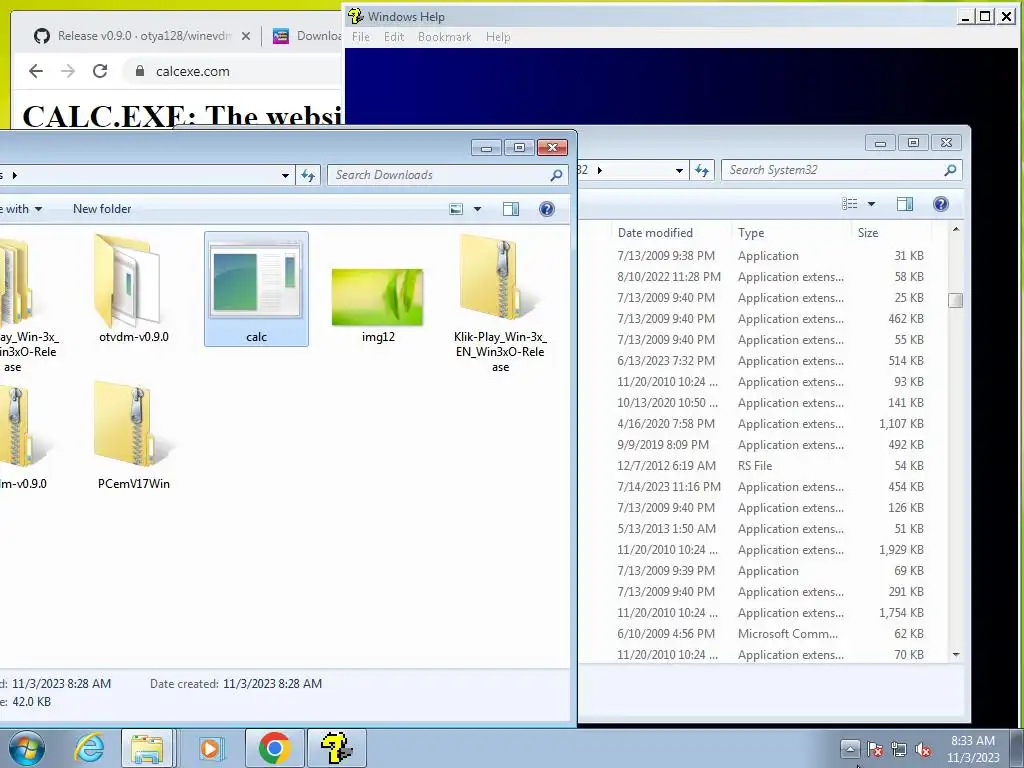1024x768 pixels.
Task: Close the Release v0.9.0 Chrome tab
Action: (246, 36)
